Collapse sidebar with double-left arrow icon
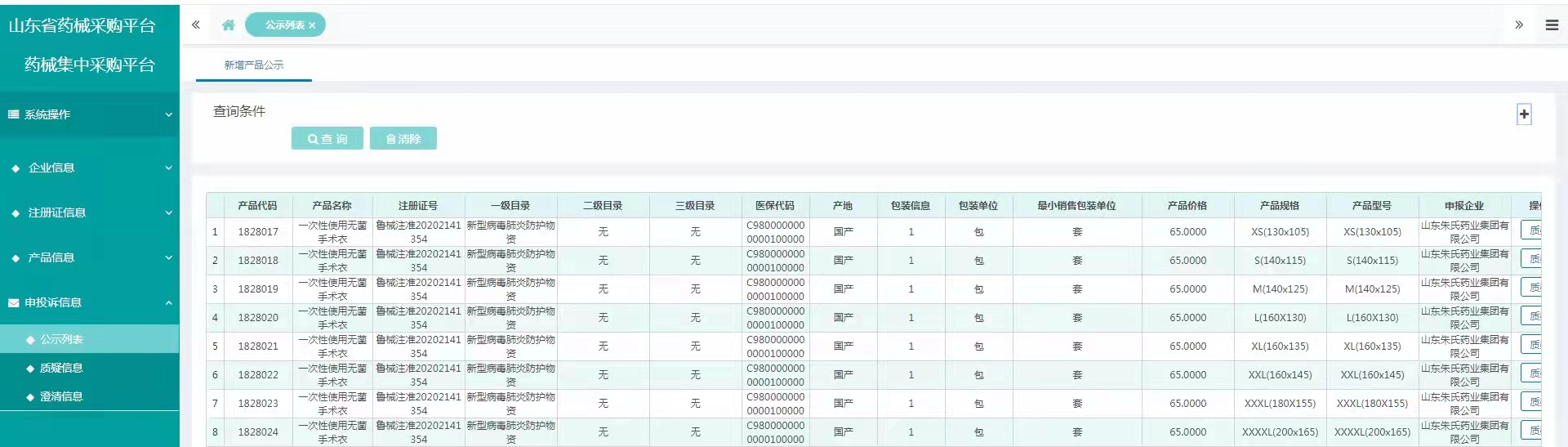Screen dimensions: 1568x447 tap(196, 25)
